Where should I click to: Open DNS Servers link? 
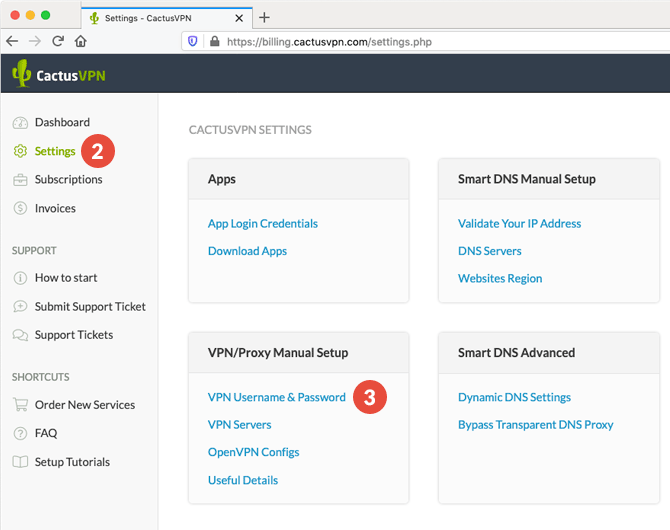click(x=490, y=251)
